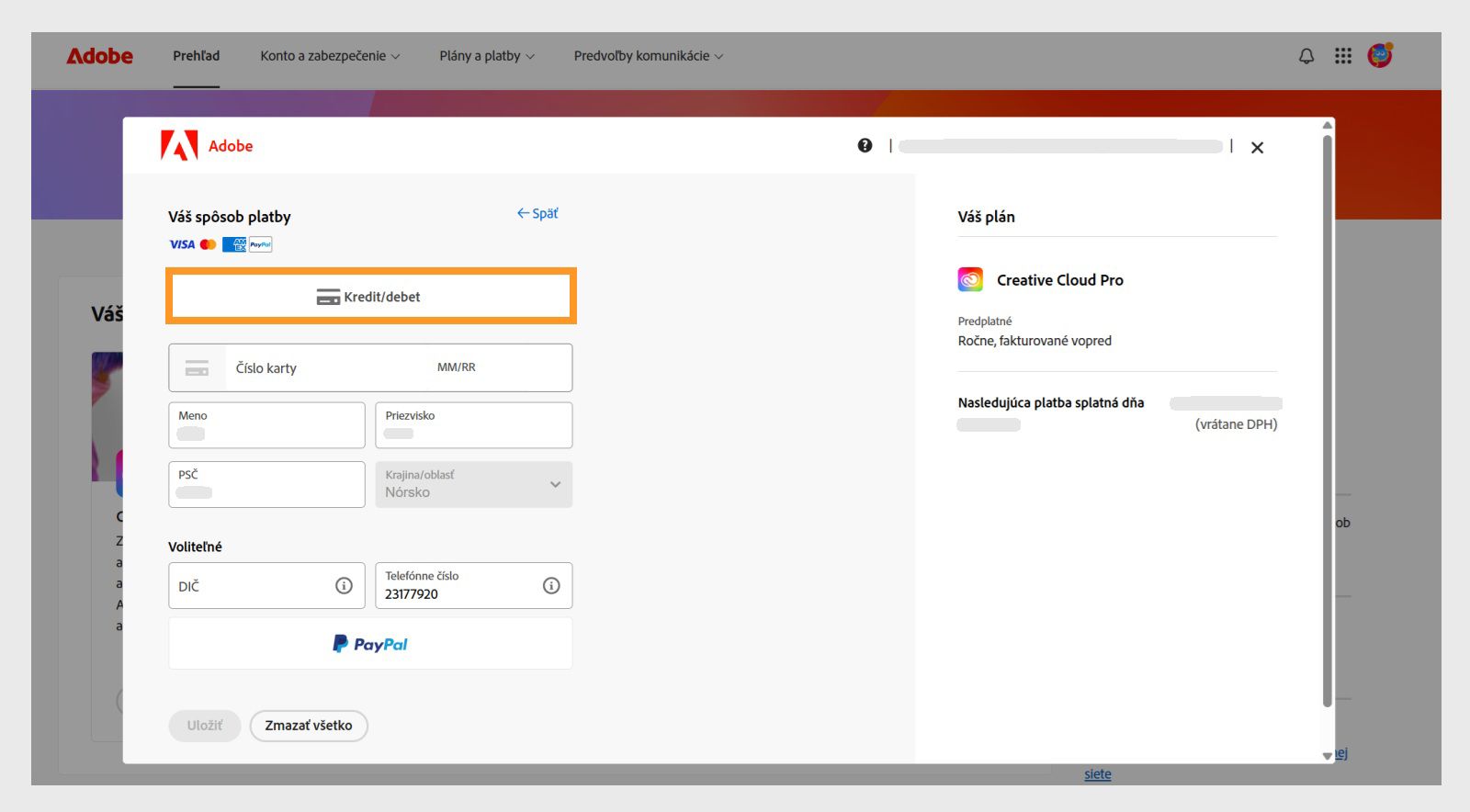Click the siete link on the background page
The width and height of the screenshot is (1470, 812).
coord(1098,774)
